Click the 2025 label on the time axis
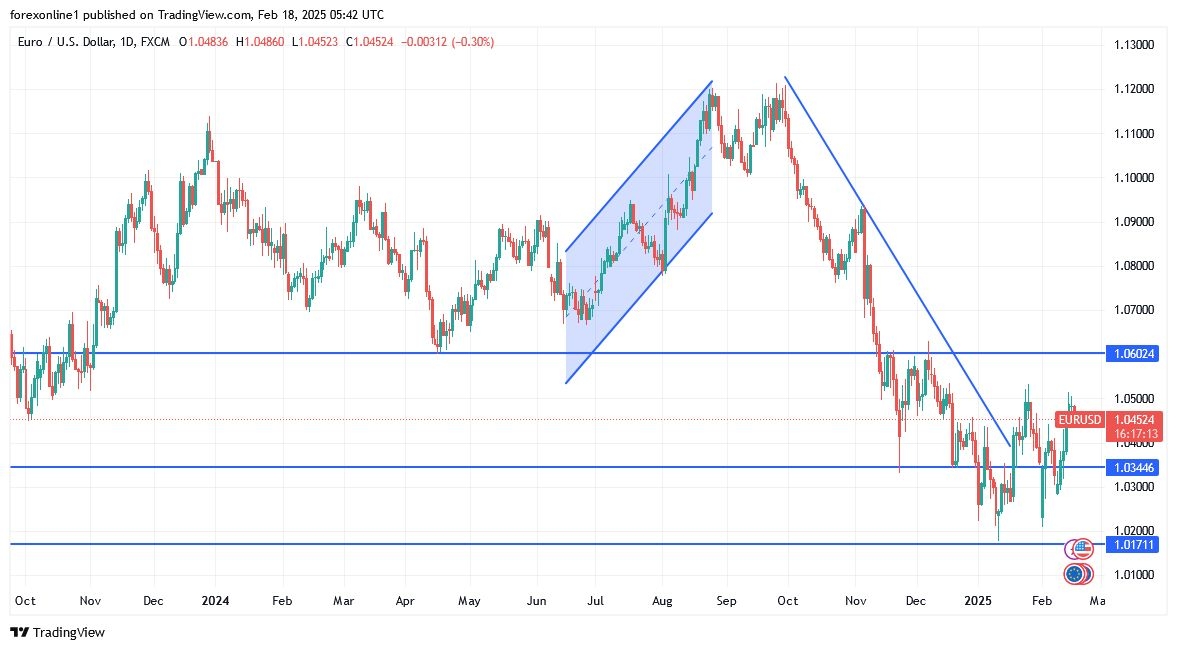Screen dimensions: 1177x650 click(978, 601)
